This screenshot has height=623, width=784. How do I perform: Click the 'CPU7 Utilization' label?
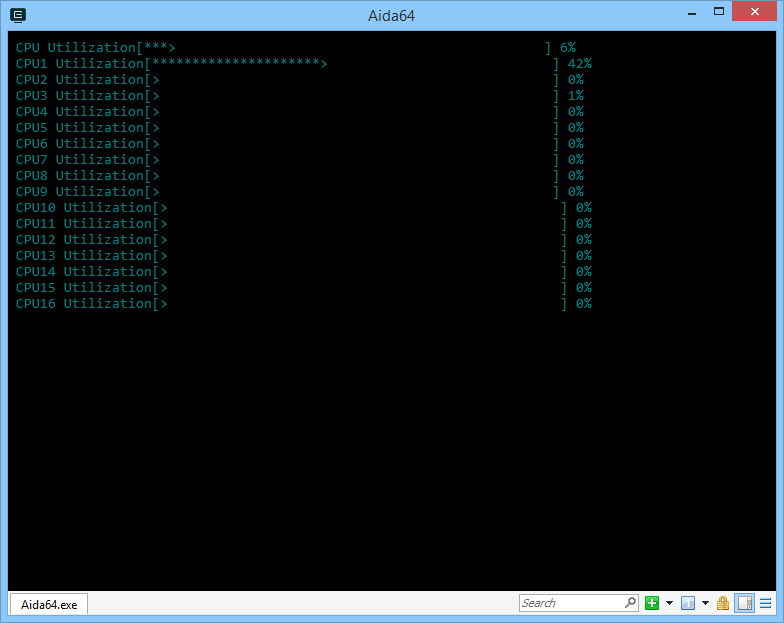(x=80, y=160)
